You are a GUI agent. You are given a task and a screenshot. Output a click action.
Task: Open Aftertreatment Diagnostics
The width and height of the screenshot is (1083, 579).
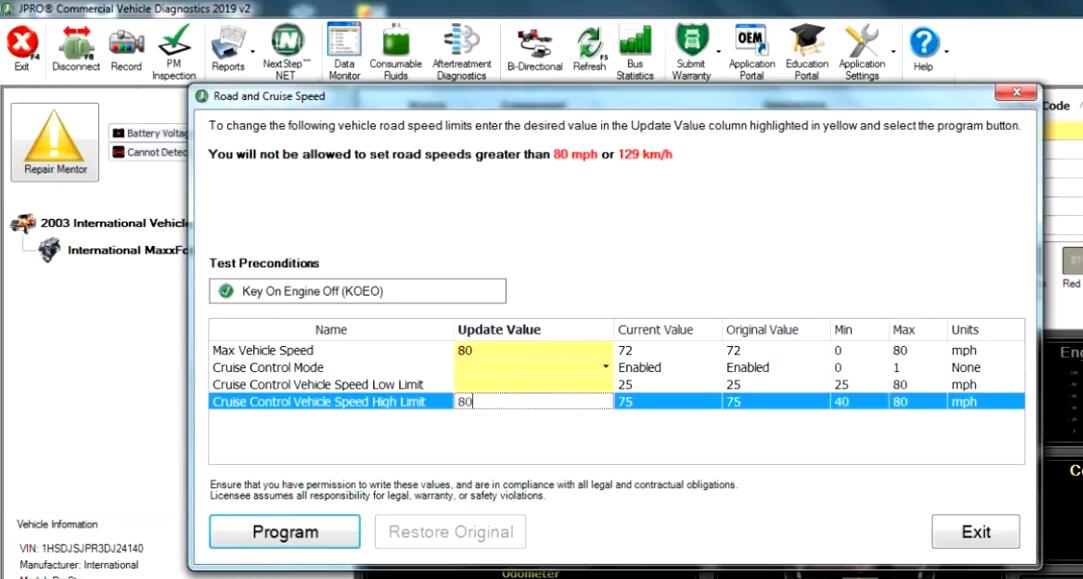(461, 50)
